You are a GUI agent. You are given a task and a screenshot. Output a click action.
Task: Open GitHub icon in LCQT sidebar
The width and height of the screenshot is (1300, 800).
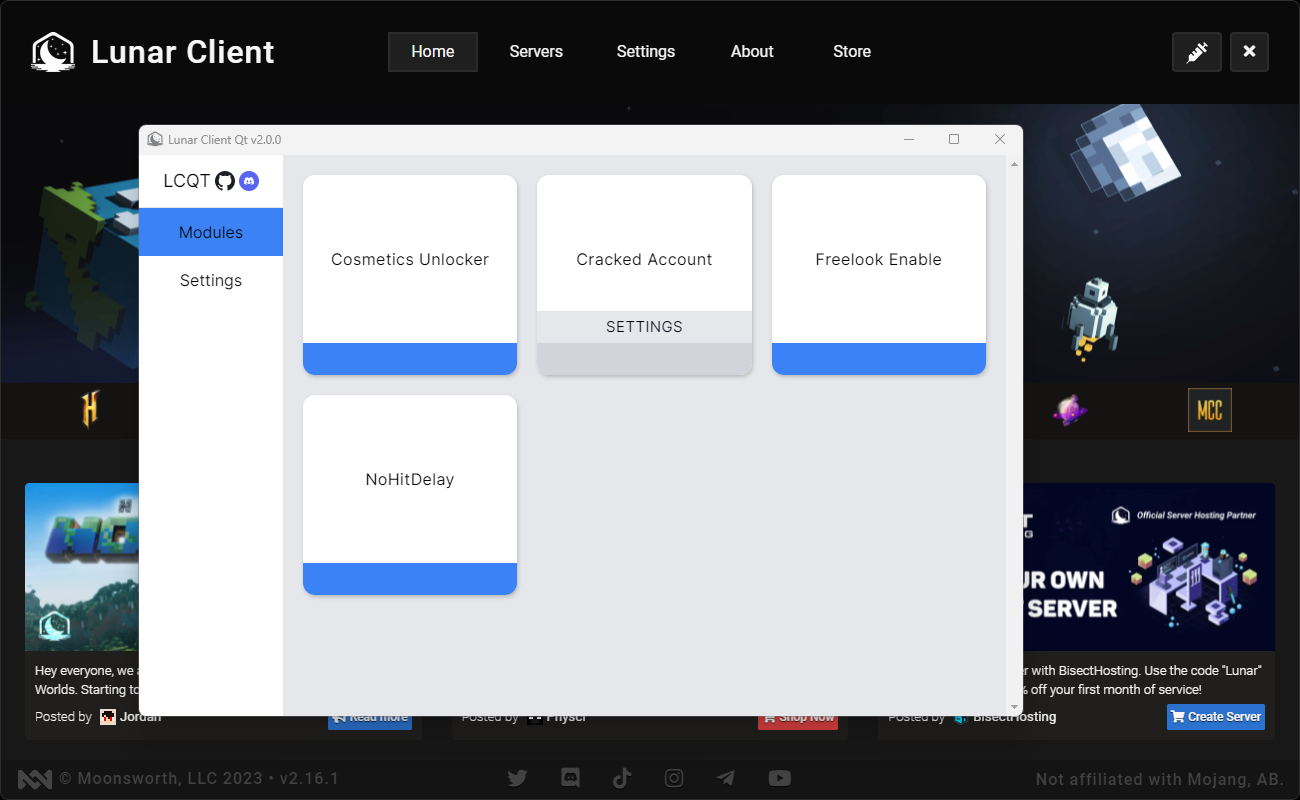pos(225,181)
